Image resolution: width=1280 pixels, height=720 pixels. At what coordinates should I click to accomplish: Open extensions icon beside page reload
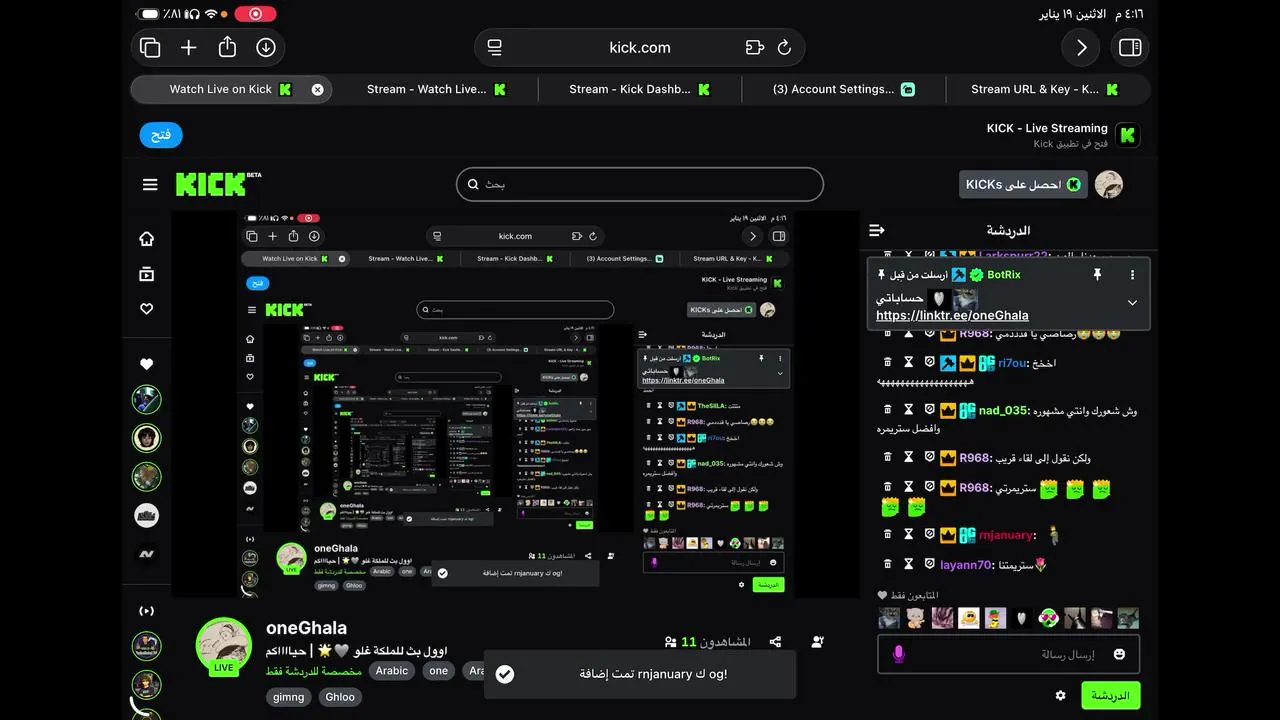coord(755,47)
